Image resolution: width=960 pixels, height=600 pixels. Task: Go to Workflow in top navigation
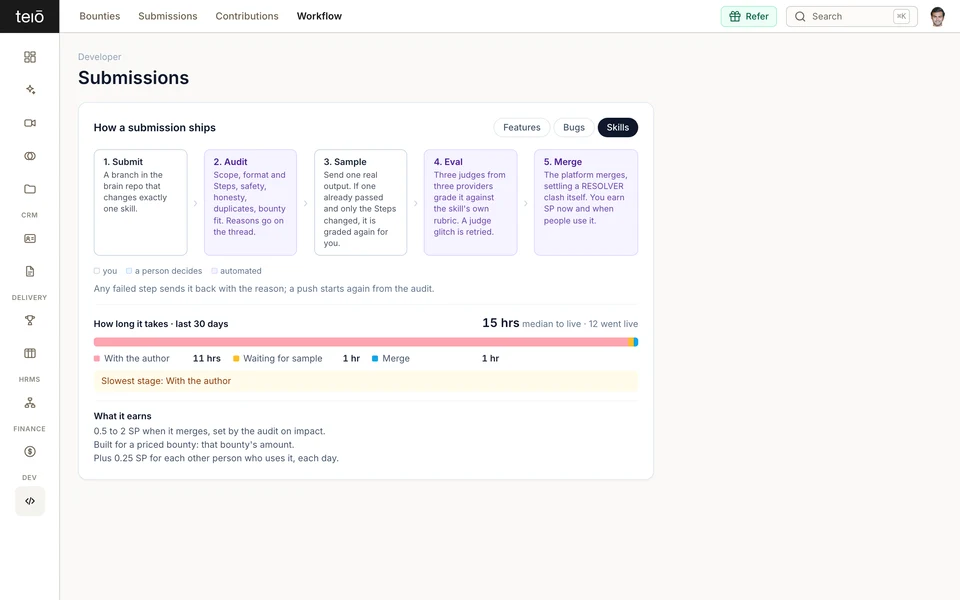tap(319, 17)
